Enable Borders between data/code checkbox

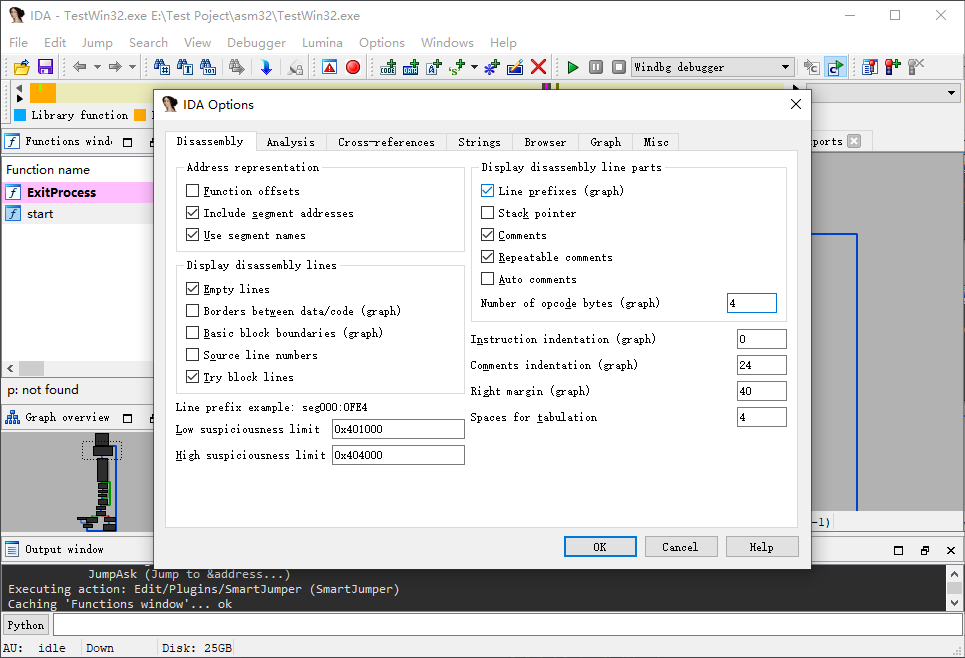click(x=193, y=311)
